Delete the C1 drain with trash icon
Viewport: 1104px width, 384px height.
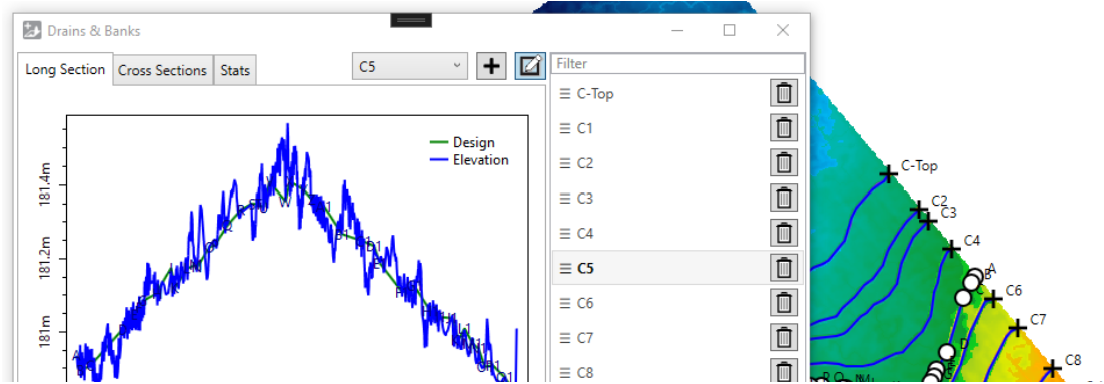click(784, 128)
